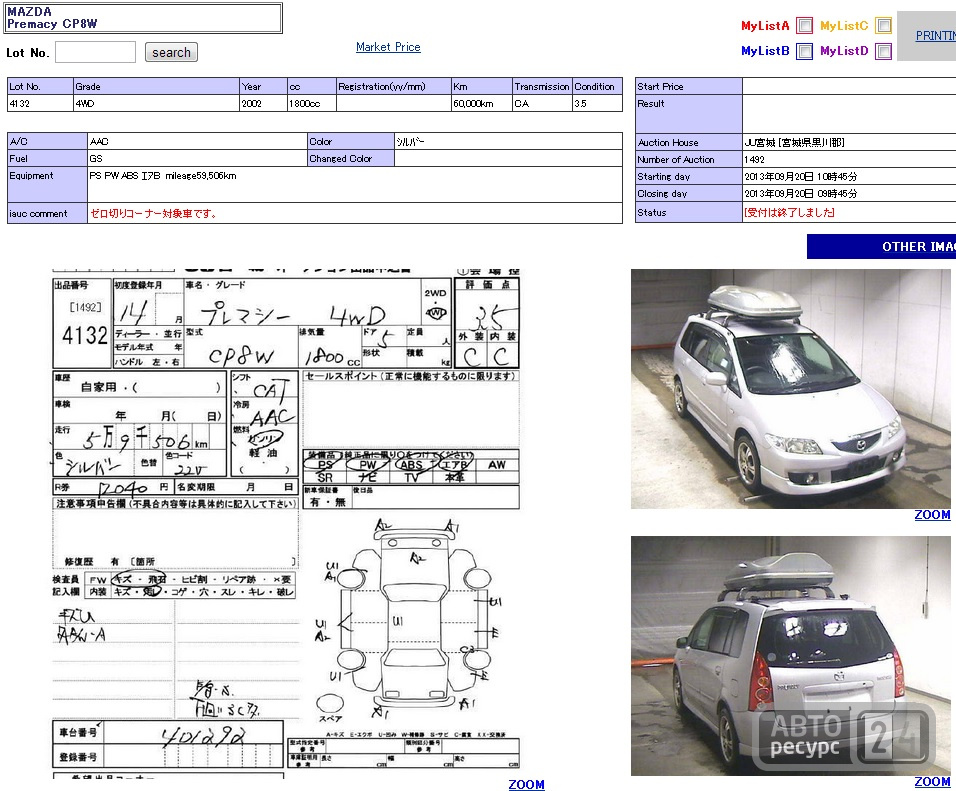The image size is (956, 791).
Task: Open the front car photo thumbnail
Action: 791,388
